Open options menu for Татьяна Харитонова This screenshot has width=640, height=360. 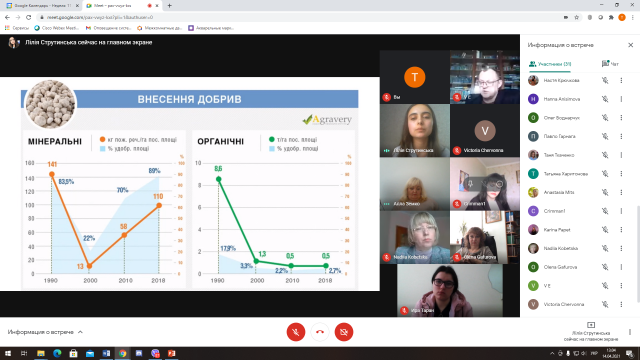tap(621, 174)
